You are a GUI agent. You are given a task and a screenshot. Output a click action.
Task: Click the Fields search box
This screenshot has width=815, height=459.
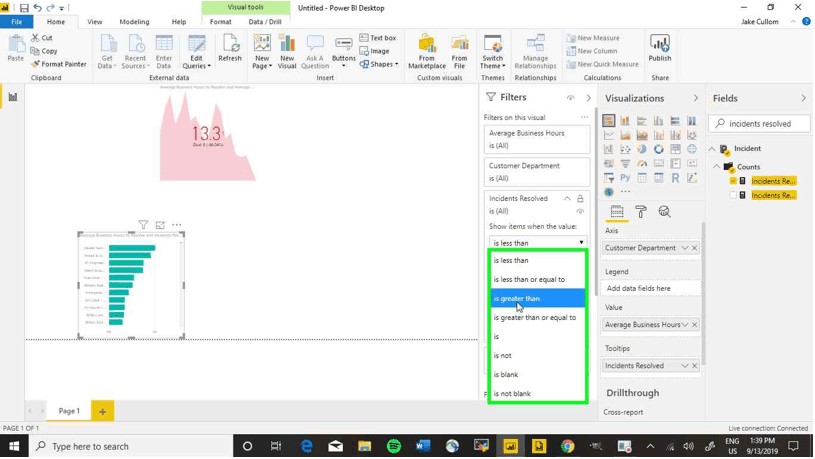click(759, 124)
